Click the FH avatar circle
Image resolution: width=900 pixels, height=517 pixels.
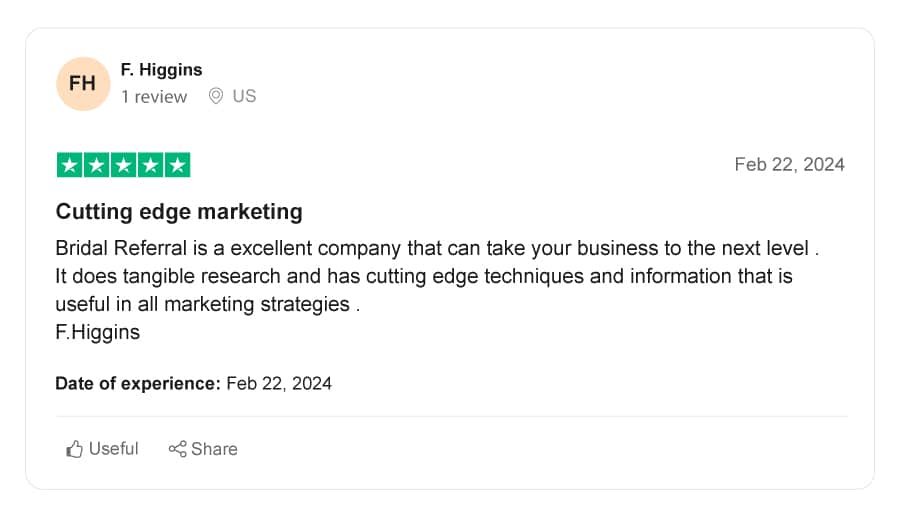coord(83,84)
